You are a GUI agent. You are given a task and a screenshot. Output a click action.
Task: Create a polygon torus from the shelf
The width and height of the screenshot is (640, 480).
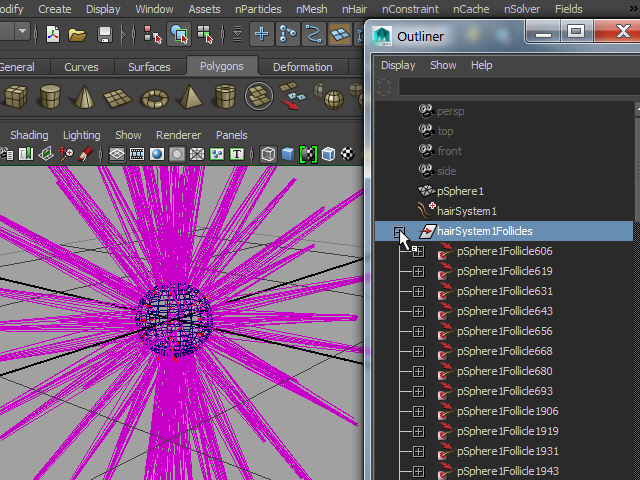pyautogui.click(x=155, y=98)
